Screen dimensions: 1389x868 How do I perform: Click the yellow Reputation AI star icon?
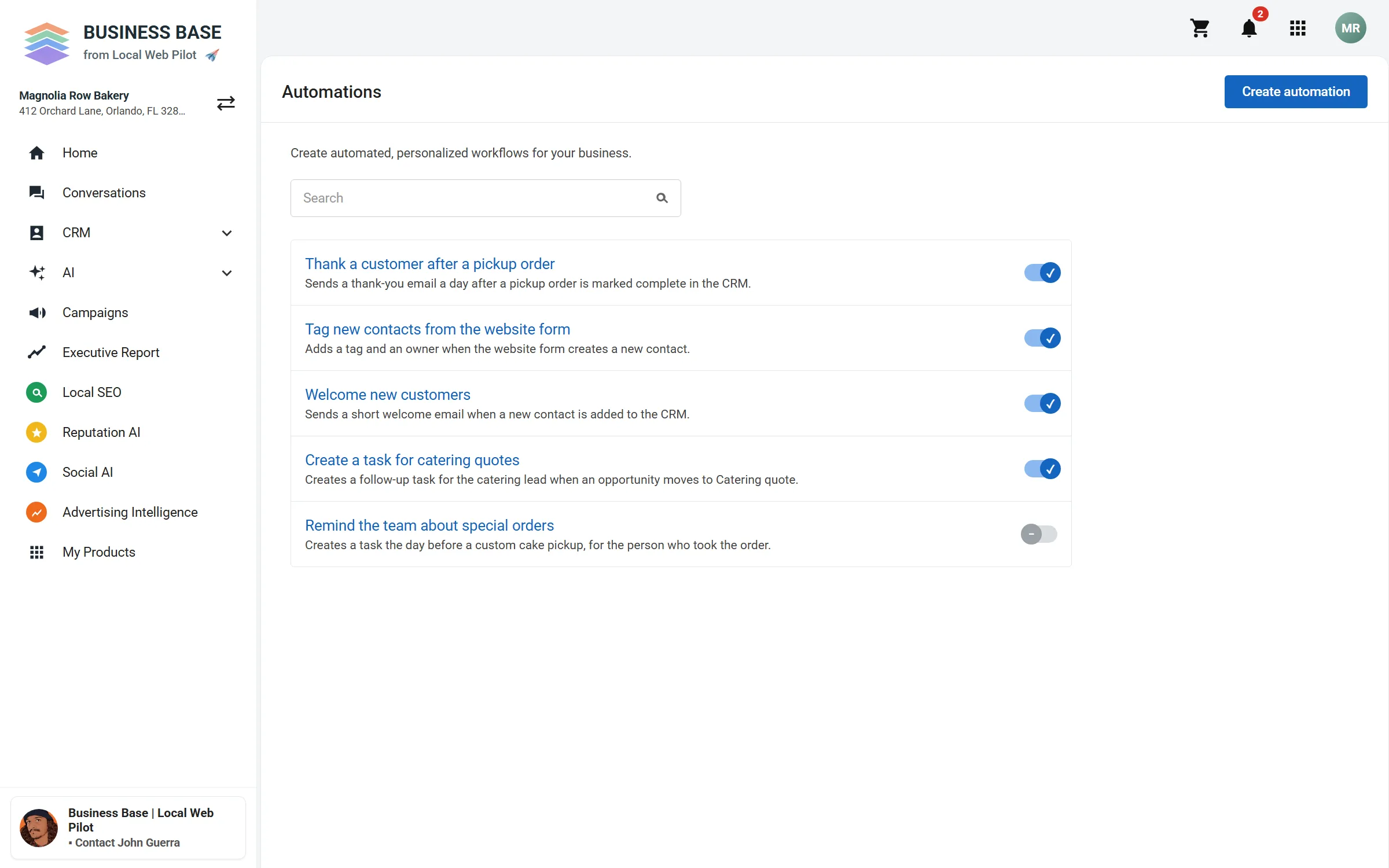click(x=36, y=432)
